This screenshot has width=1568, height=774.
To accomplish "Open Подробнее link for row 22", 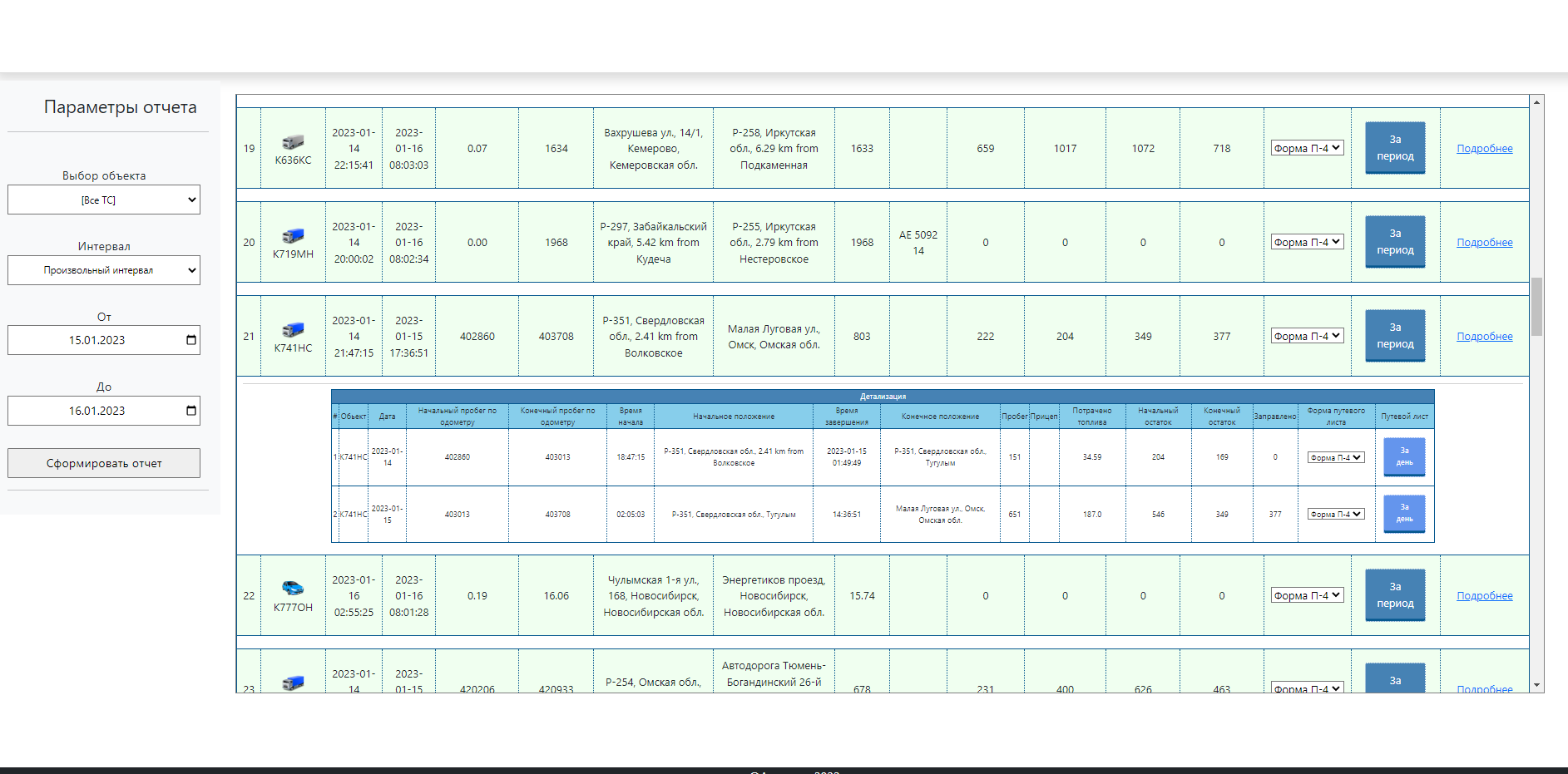I will (1484, 596).
